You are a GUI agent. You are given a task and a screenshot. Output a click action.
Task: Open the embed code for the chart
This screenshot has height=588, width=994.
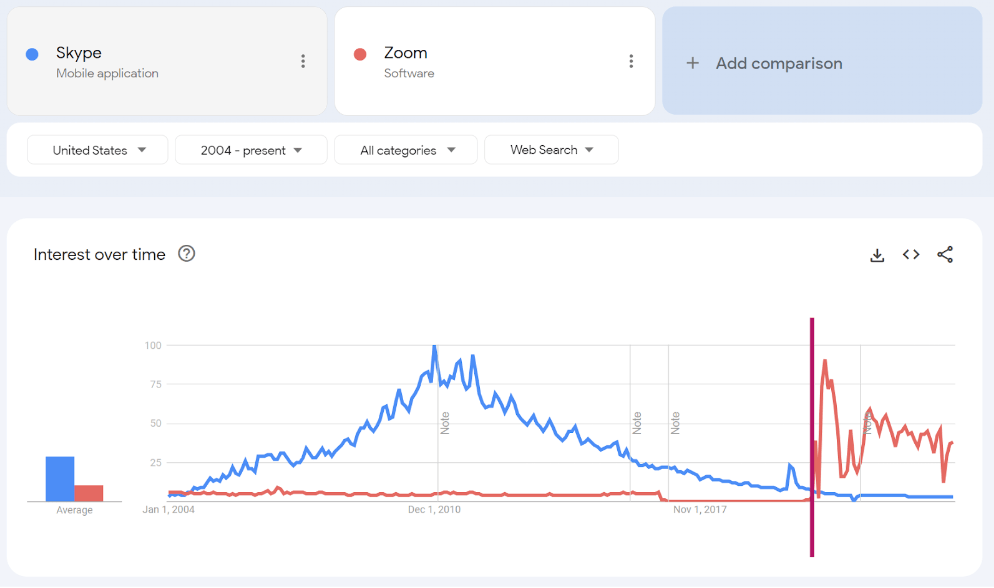pos(911,255)
